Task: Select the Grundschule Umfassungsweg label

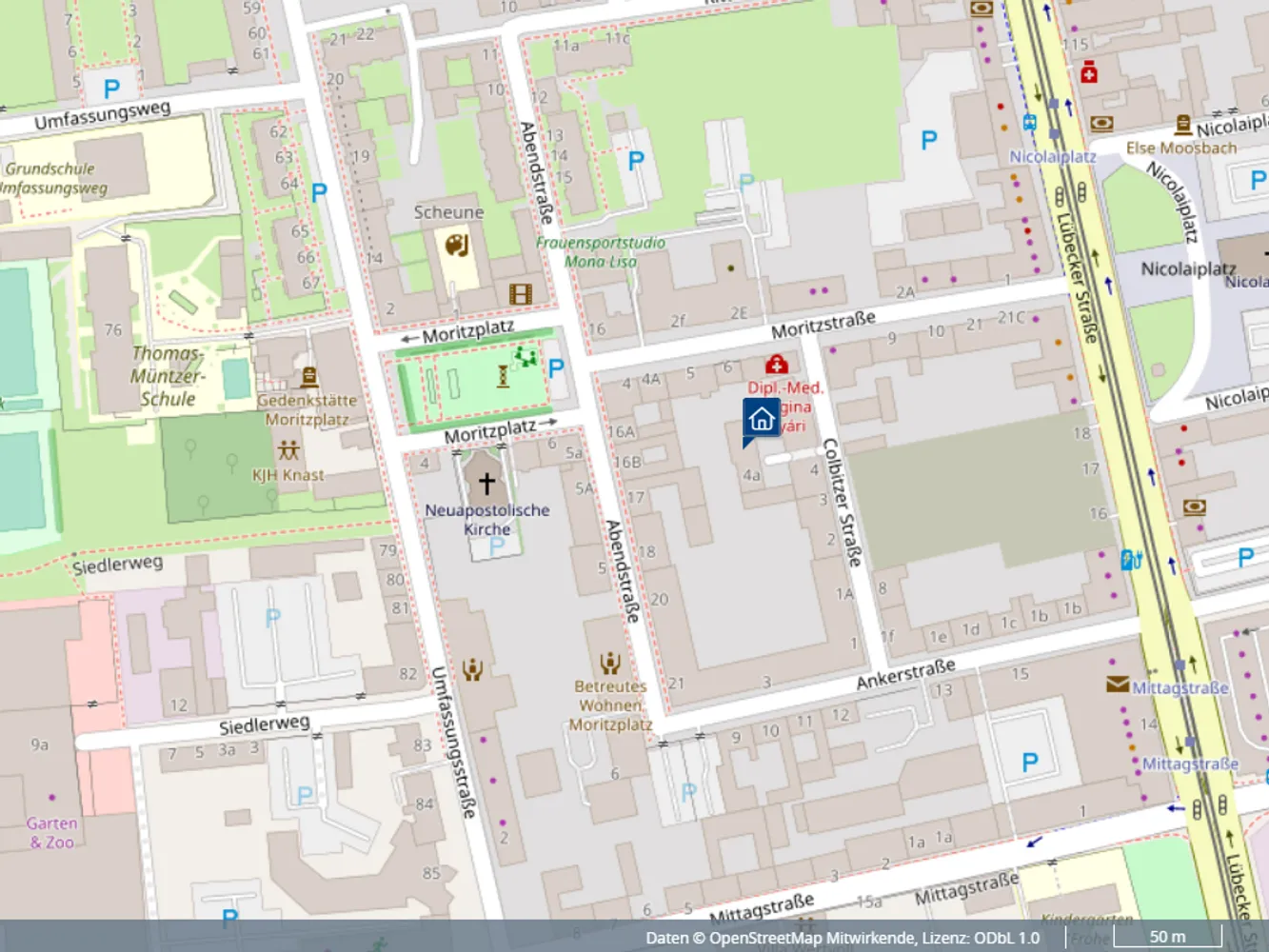Action: [52, 178]
